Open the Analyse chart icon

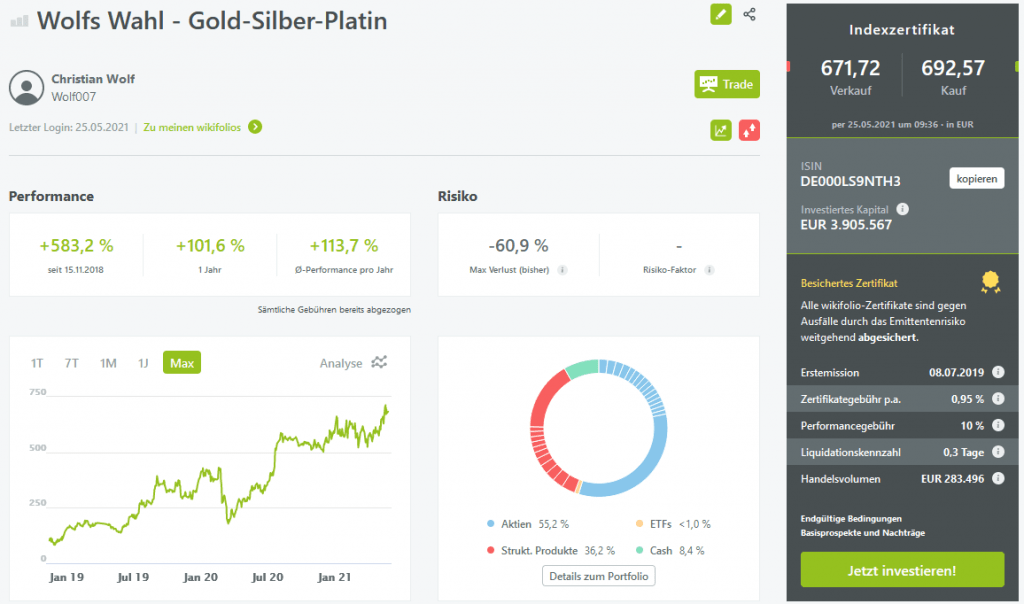tap(379, 362)
